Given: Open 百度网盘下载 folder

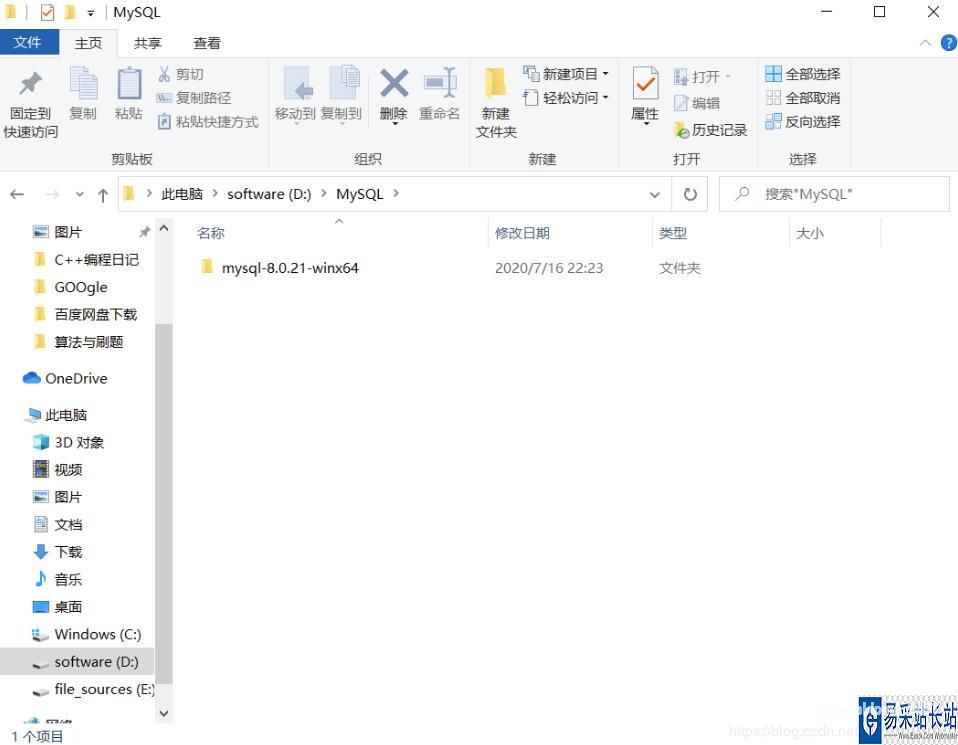Looking at the screenshot, I should coord(86,315).
